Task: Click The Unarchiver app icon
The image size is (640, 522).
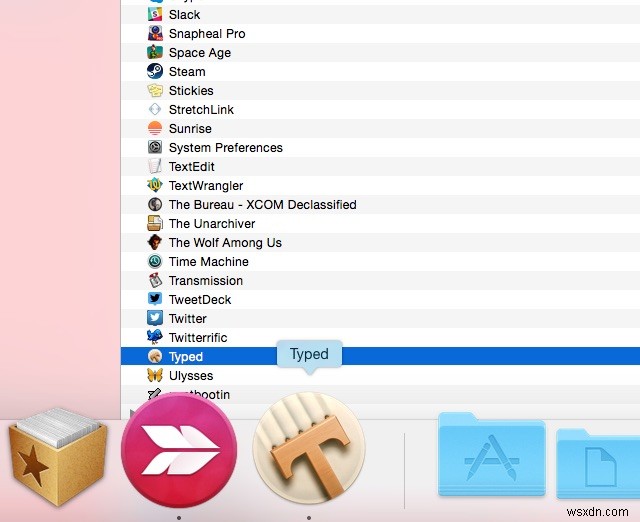Action: tap(155, 224)
